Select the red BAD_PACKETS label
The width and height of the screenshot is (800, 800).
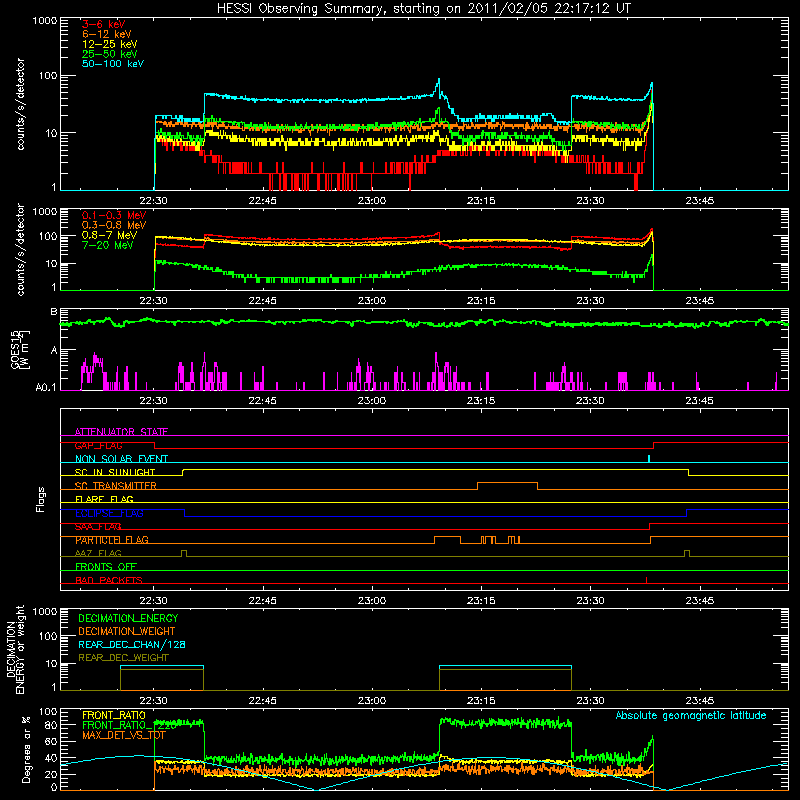pyautogui.click(x=109, y=580)
